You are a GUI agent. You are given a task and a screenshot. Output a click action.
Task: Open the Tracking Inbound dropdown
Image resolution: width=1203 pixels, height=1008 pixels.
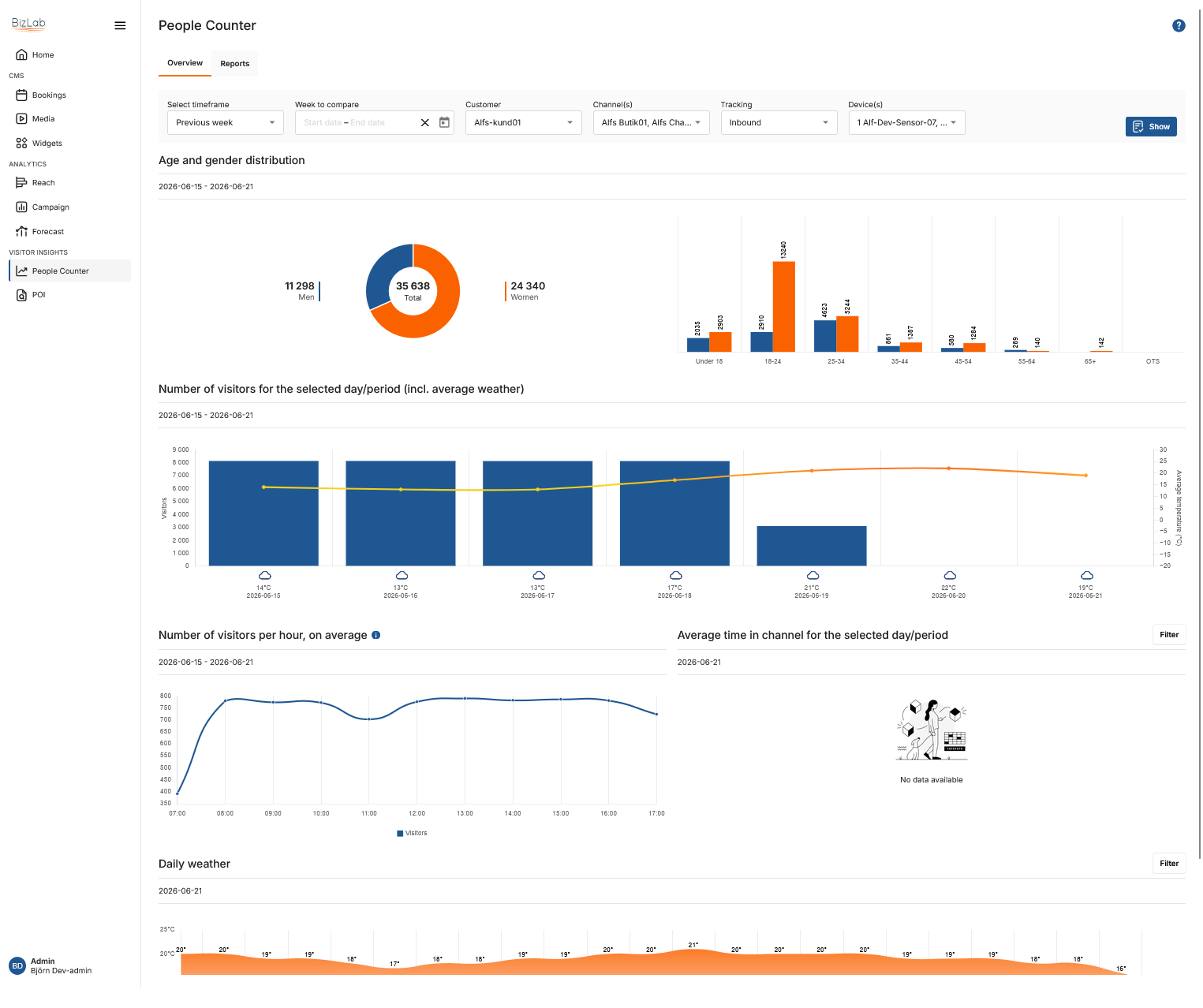coord(779,122)
